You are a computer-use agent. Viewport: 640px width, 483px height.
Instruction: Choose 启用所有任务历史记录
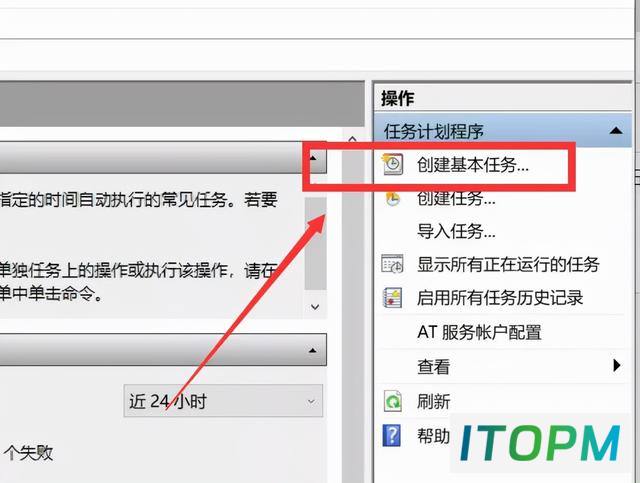(x=500, y=298)
